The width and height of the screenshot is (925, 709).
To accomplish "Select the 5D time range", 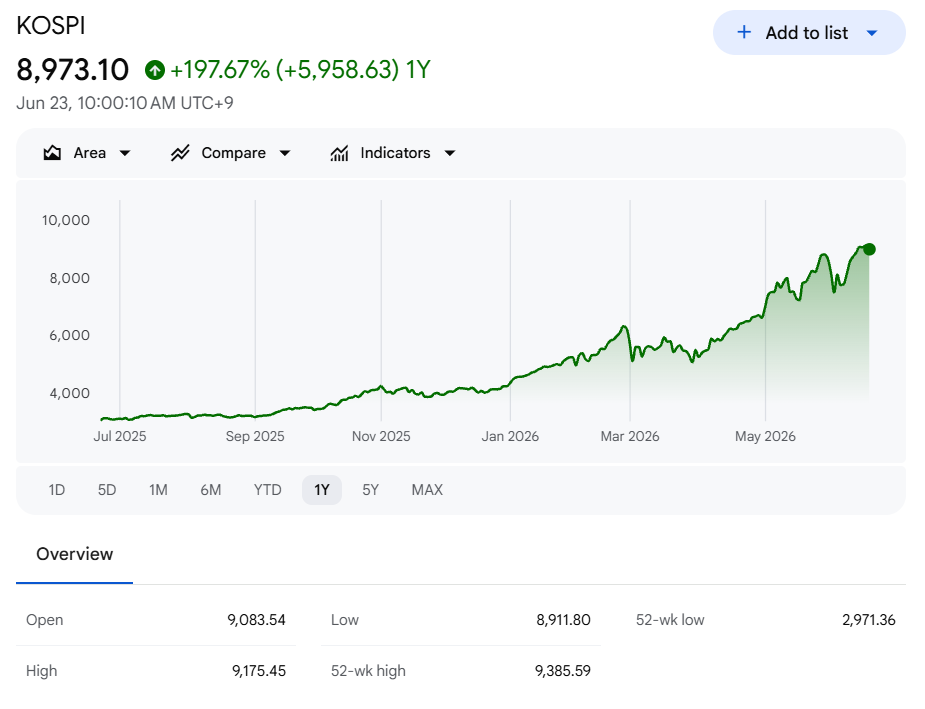I will [107, 490].
